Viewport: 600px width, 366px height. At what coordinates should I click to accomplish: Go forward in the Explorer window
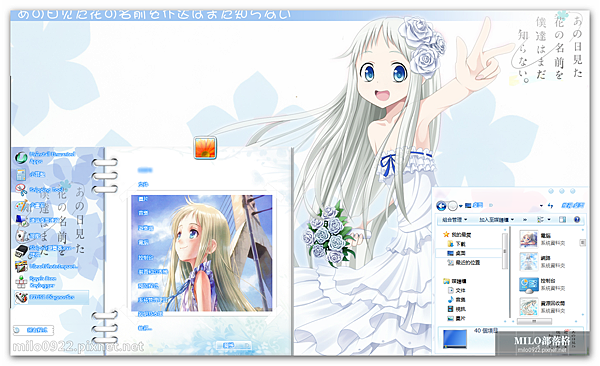click(x=452, y=206)
